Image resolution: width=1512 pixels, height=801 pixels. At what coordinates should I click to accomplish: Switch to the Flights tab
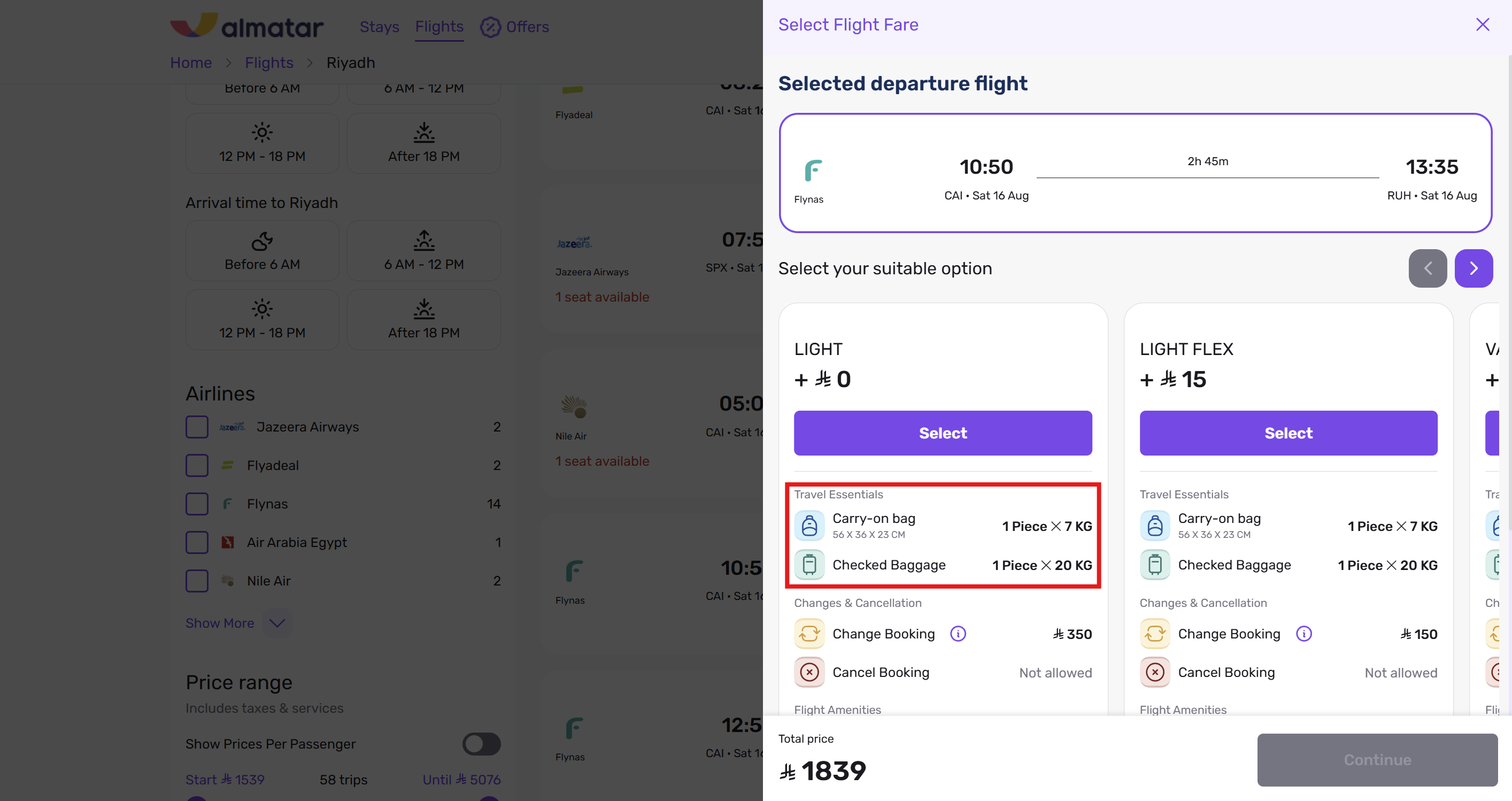pyautogui.click(x=439, y=26)
